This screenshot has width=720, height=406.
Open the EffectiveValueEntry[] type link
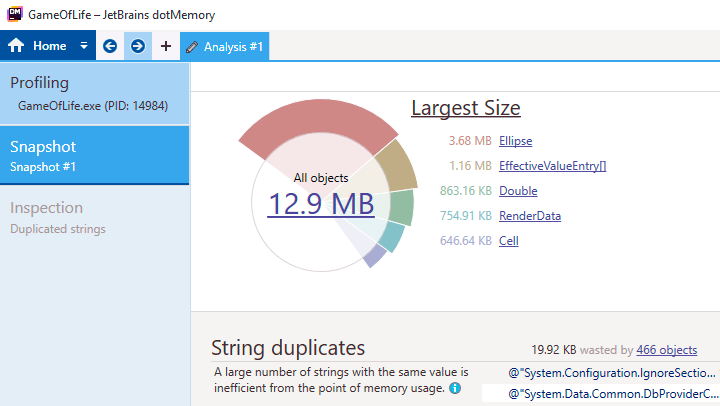click(552, 166)
